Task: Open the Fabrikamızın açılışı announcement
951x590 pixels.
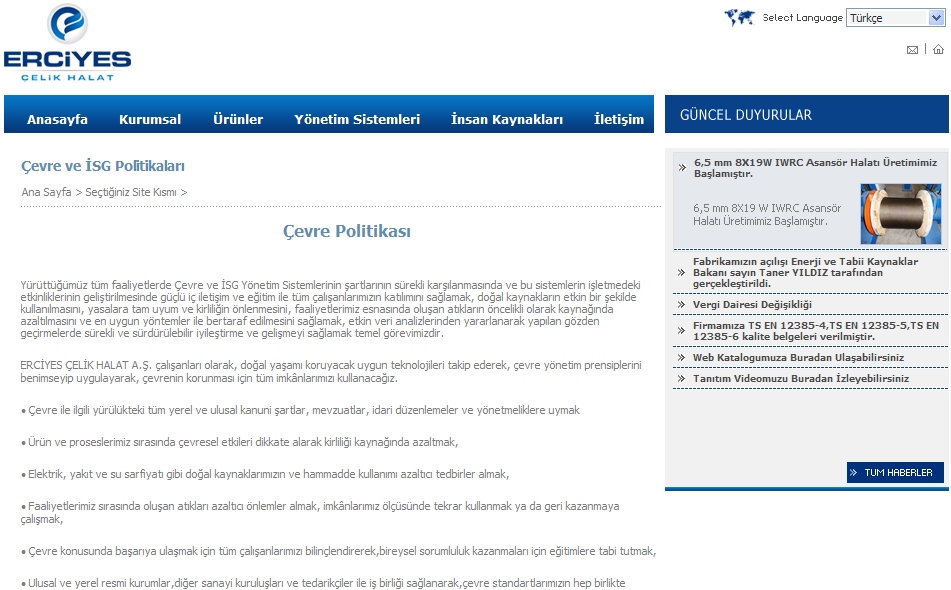Action: 805,273
